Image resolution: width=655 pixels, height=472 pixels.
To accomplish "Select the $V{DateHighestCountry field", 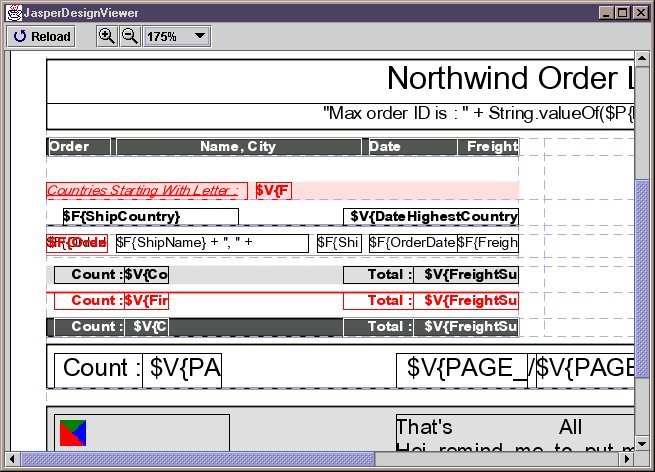I will pyautogui.click(x=431, y=217).
